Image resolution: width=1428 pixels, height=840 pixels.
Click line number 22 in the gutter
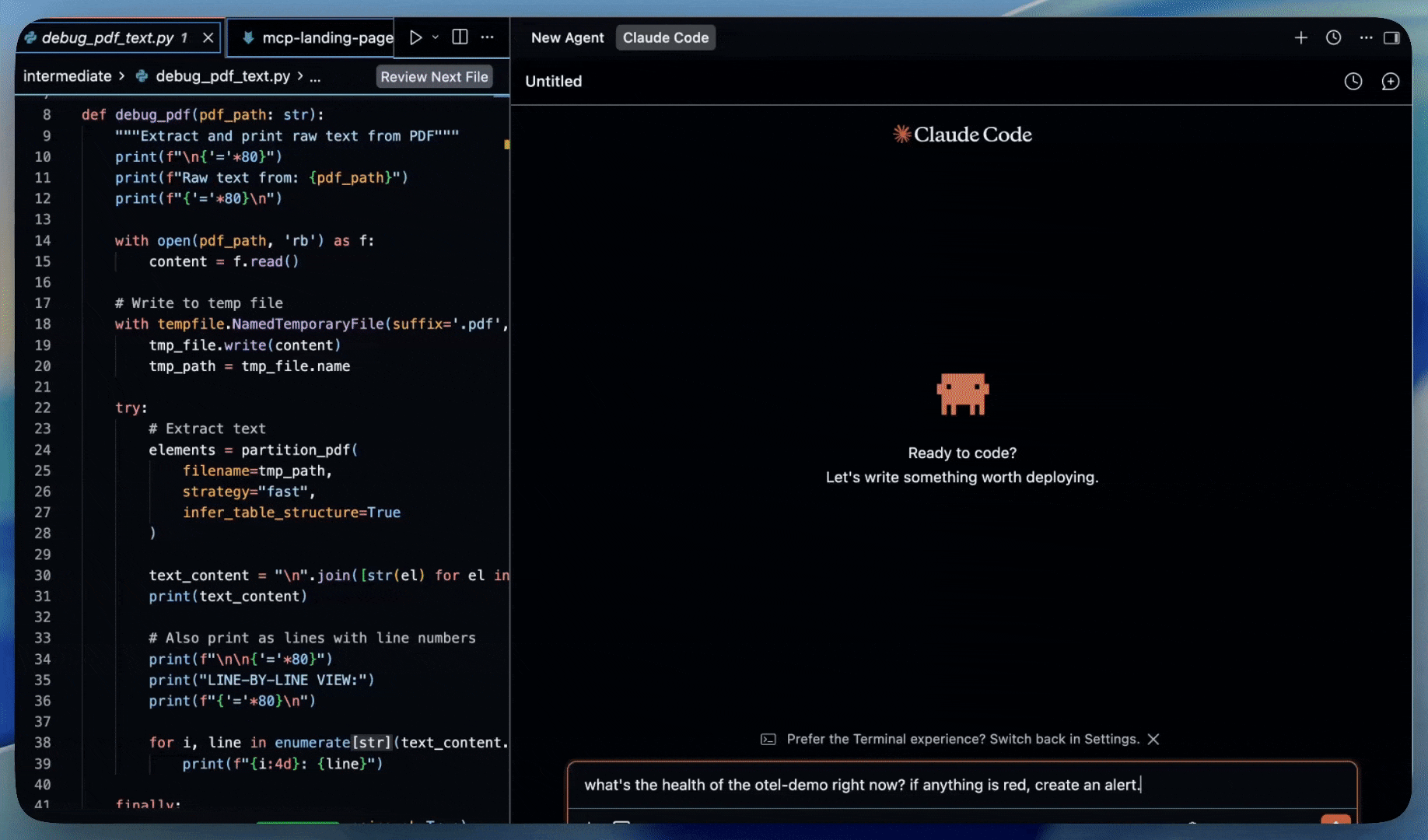[x=42, y=408]
